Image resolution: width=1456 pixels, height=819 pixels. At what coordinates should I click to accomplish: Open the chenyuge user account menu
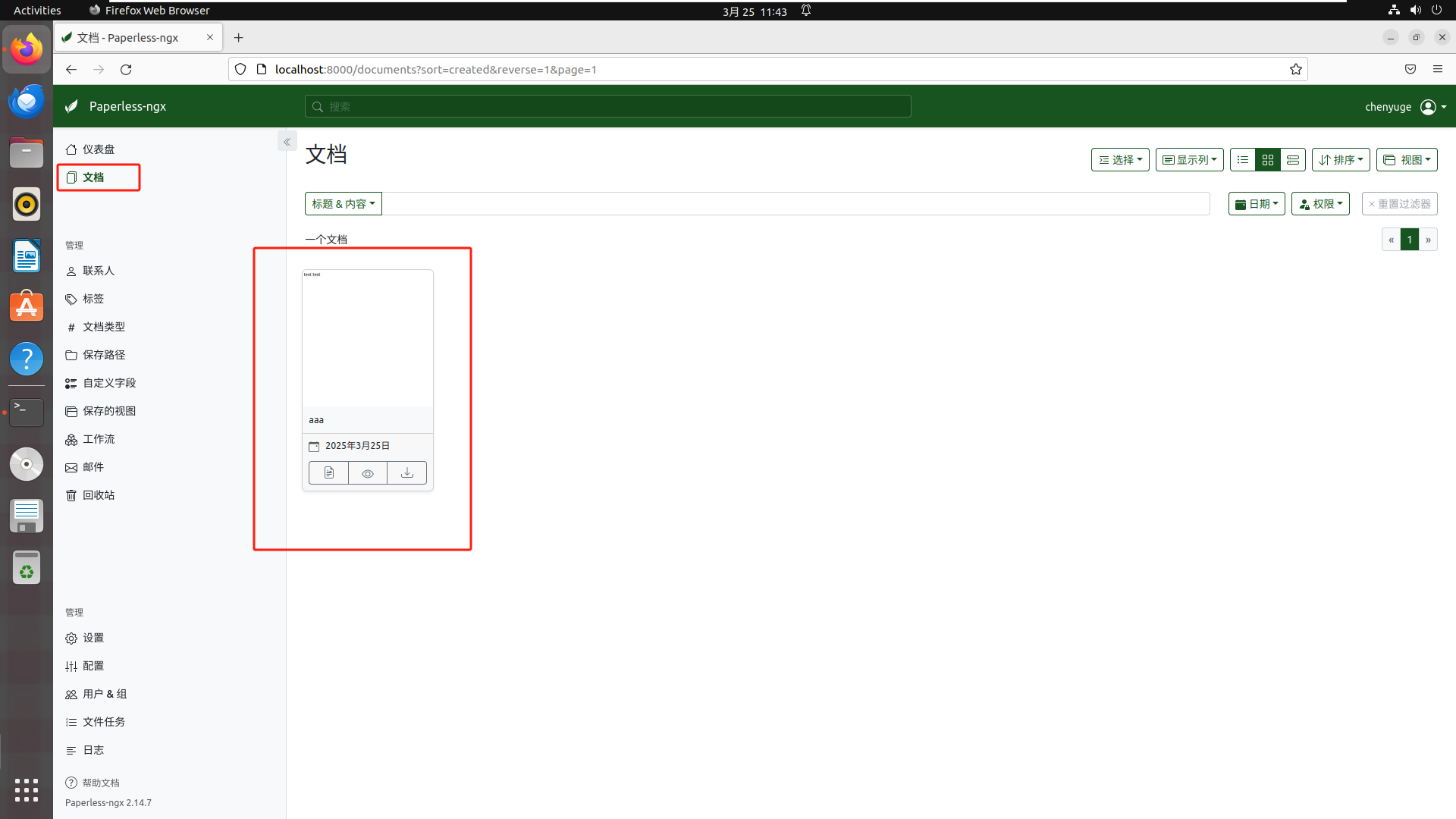[x=1405, y=107]
